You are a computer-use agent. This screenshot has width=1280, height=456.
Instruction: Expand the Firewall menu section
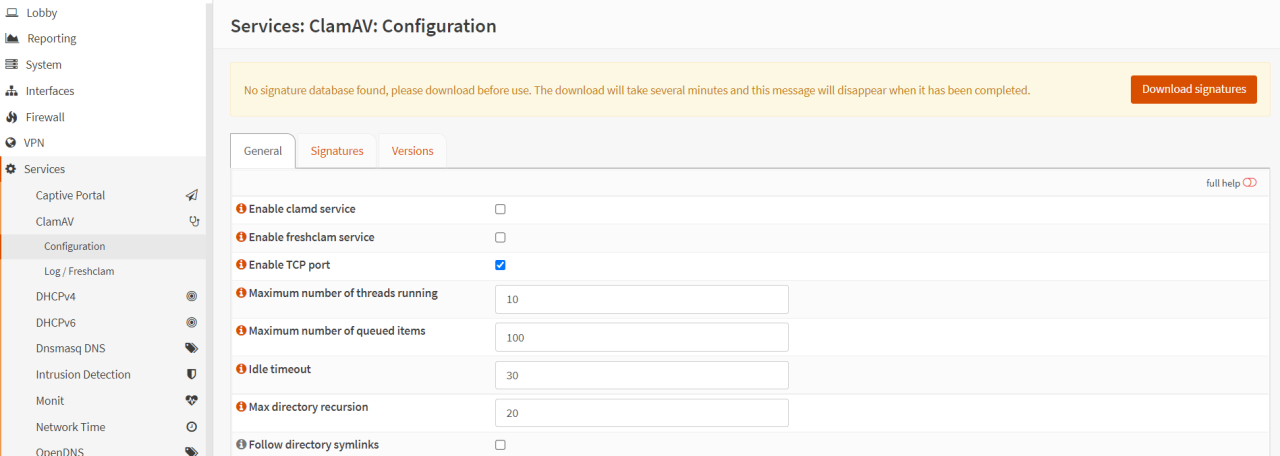pyautogui.click(x=44, y=117)
